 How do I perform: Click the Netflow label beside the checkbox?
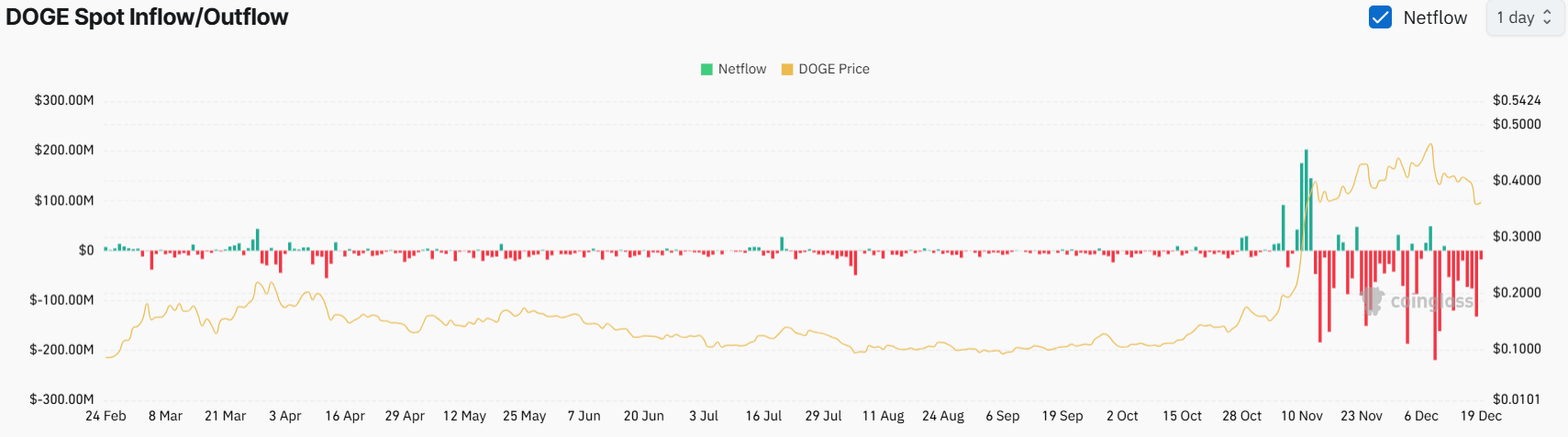click(x=1435, y=17)
